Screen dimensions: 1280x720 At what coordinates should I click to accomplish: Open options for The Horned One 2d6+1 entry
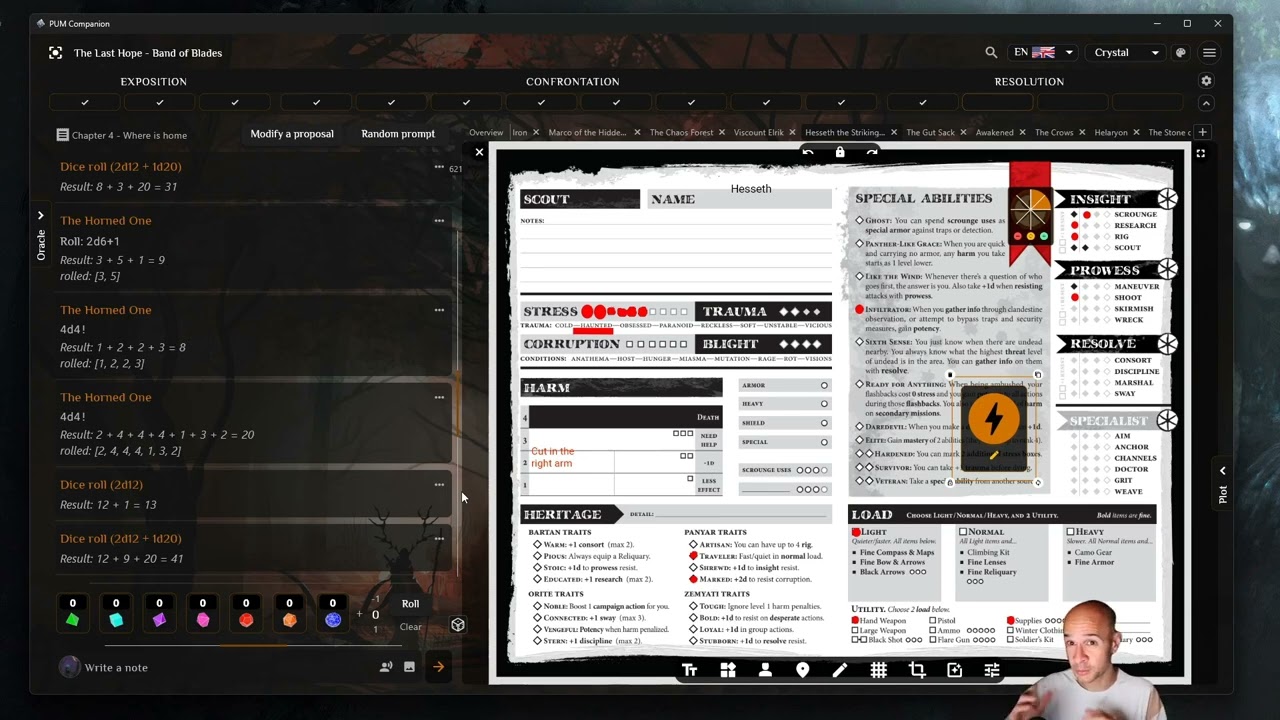click(439, 221)
